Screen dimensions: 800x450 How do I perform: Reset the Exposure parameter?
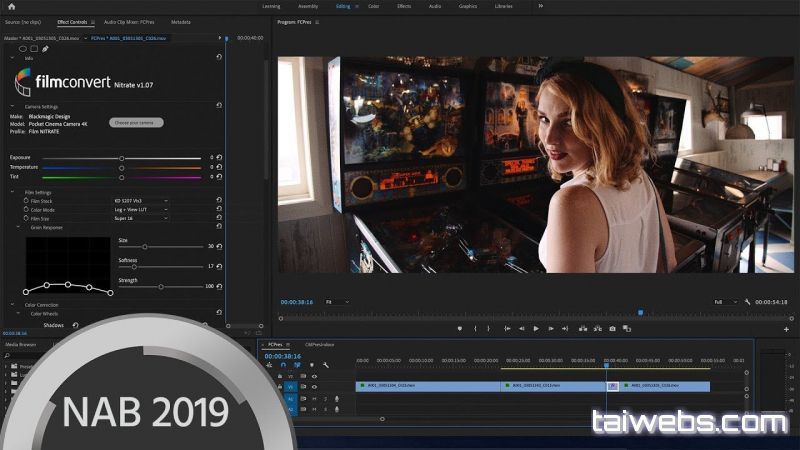click(219, 158)
